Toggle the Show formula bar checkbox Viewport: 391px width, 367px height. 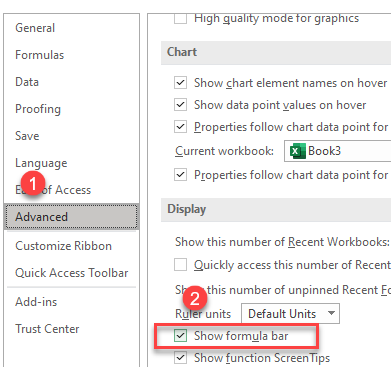click(180, 336)
